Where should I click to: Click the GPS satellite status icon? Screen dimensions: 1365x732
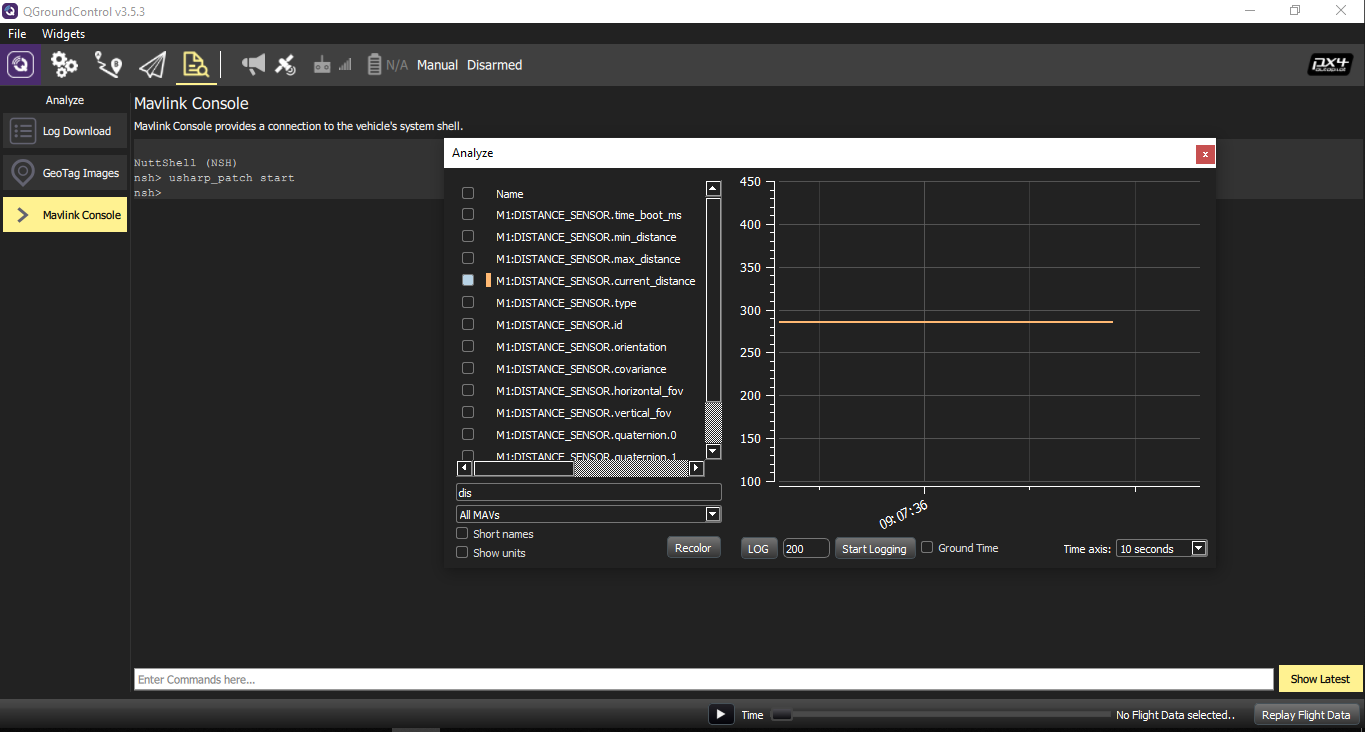click(x=286, y=65)
